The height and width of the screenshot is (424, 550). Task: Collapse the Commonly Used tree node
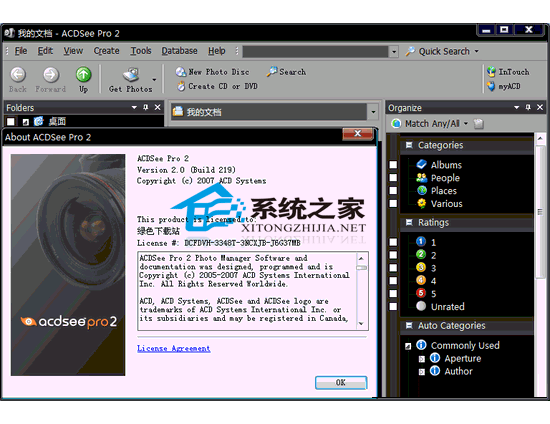(408, 346)
